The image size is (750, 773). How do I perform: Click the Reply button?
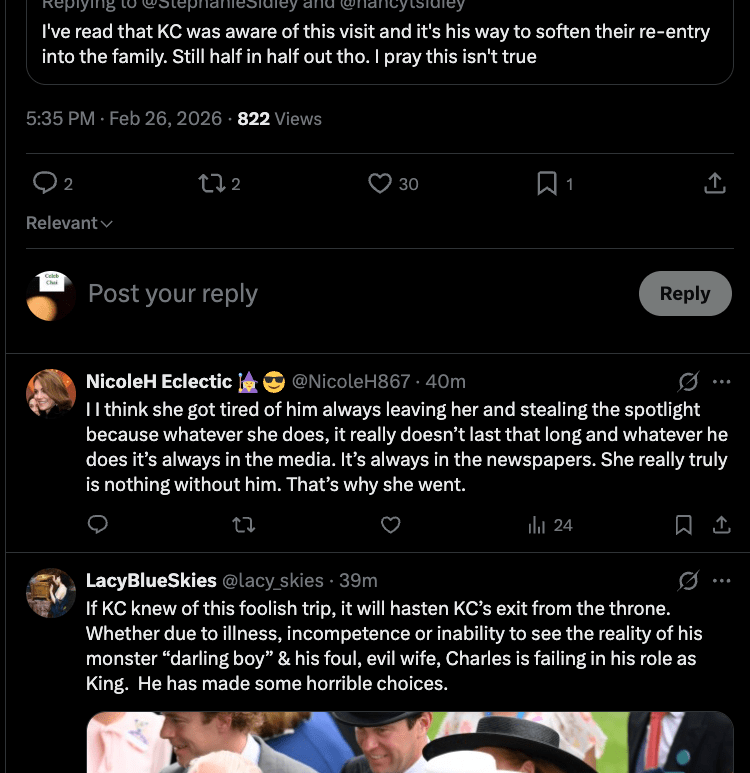pos(685,294)
